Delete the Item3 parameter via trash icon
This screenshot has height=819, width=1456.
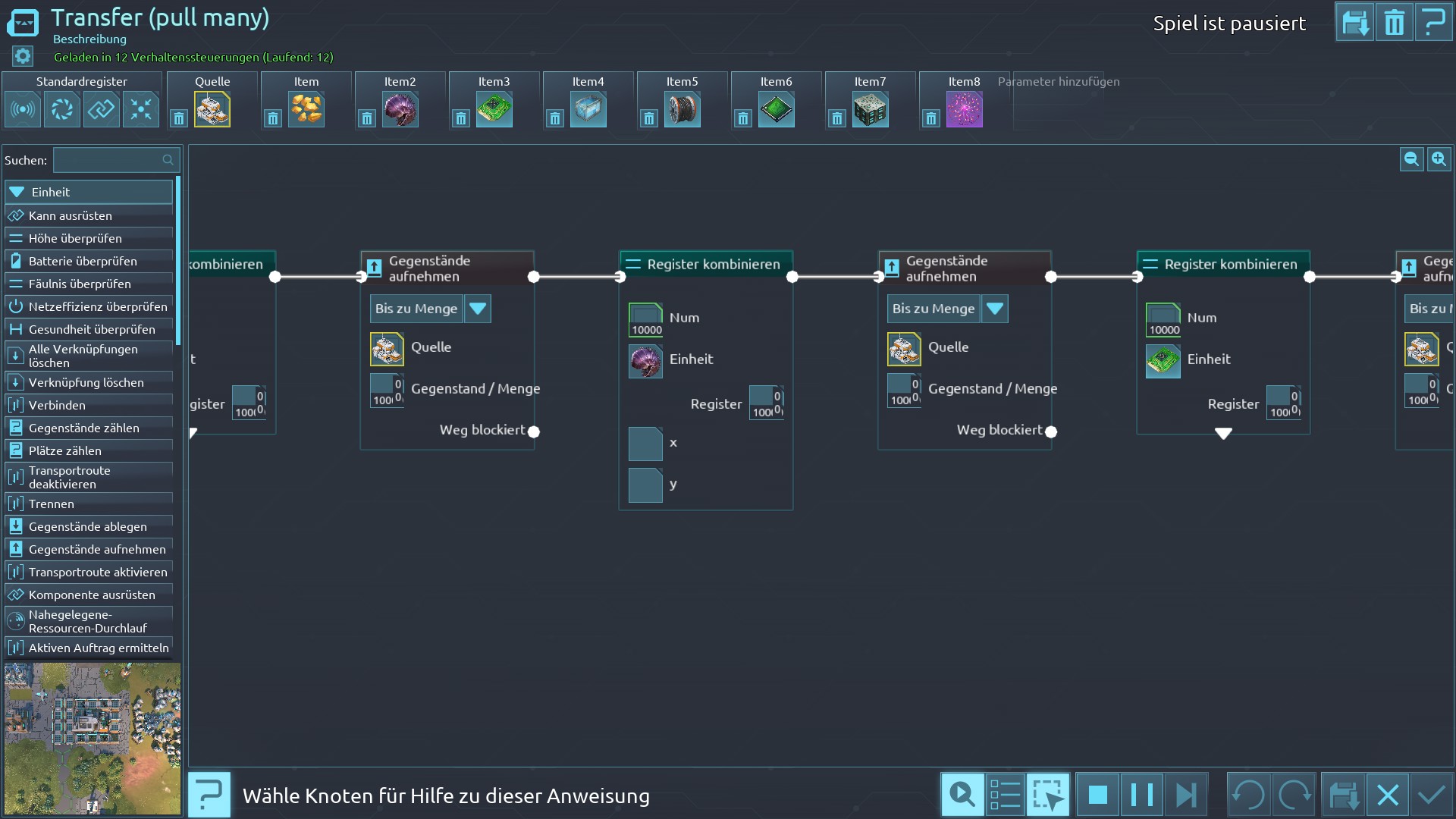461,118
